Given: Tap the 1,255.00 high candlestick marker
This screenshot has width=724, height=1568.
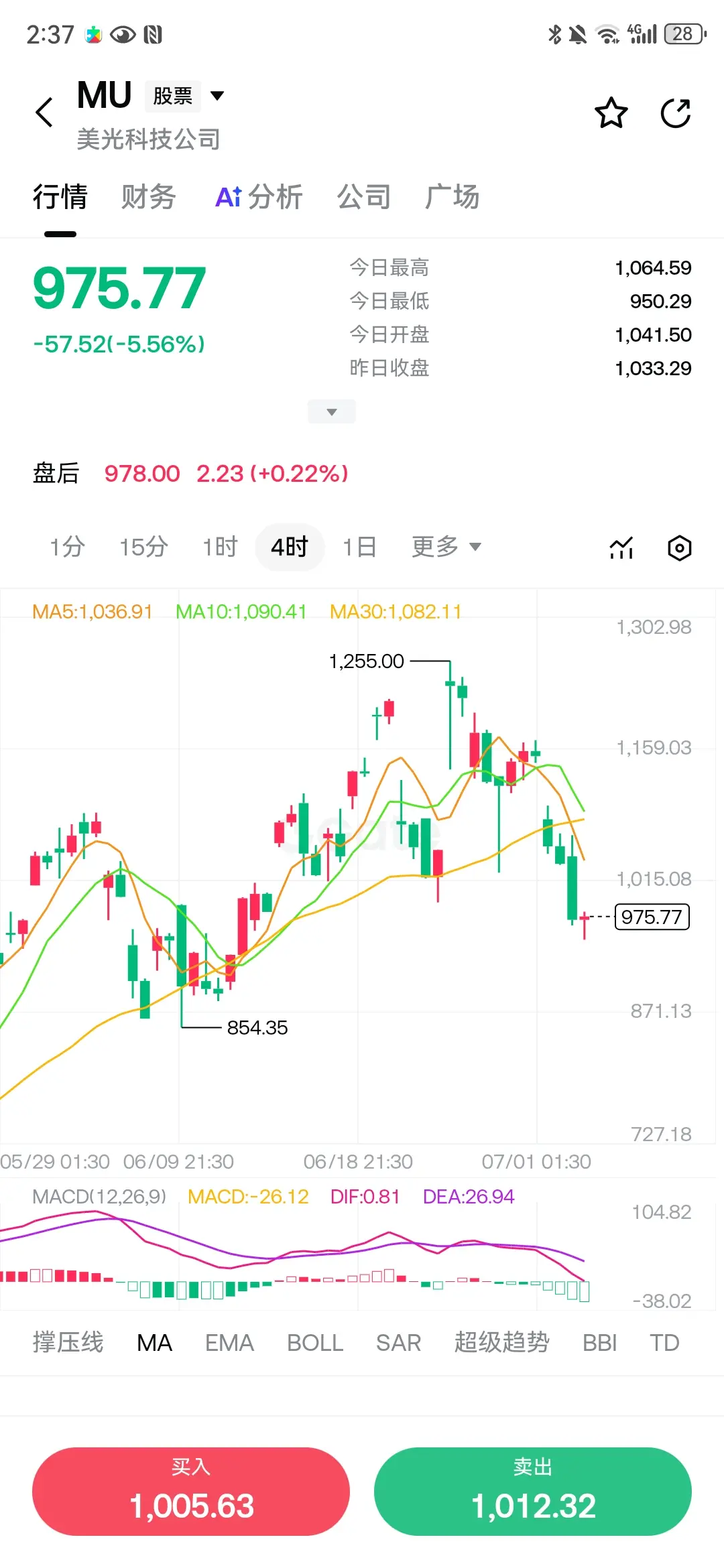Looking at the screenshot, I should 367,661.
